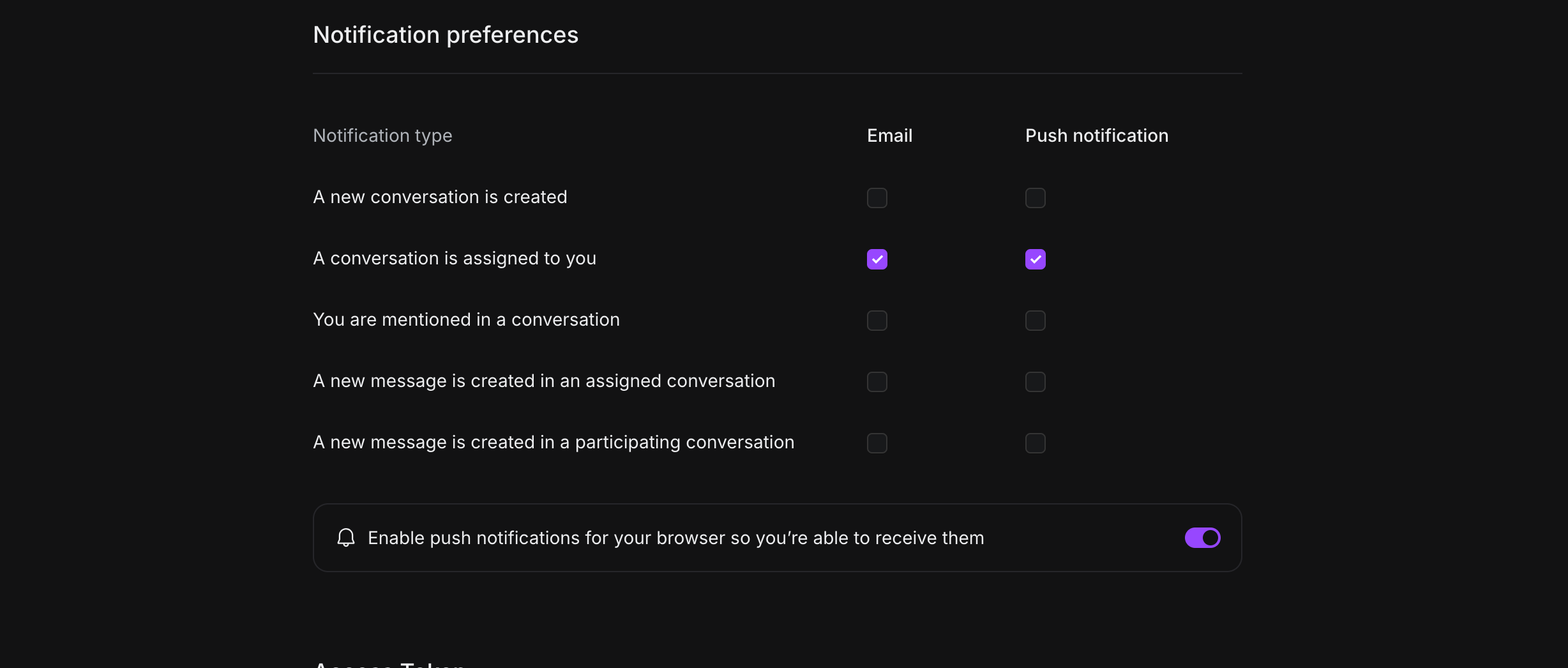This screenshot has height=668, width=1568.
Task: Click 'new message in an assigned conversation' label
Action: tap(543, 381)
